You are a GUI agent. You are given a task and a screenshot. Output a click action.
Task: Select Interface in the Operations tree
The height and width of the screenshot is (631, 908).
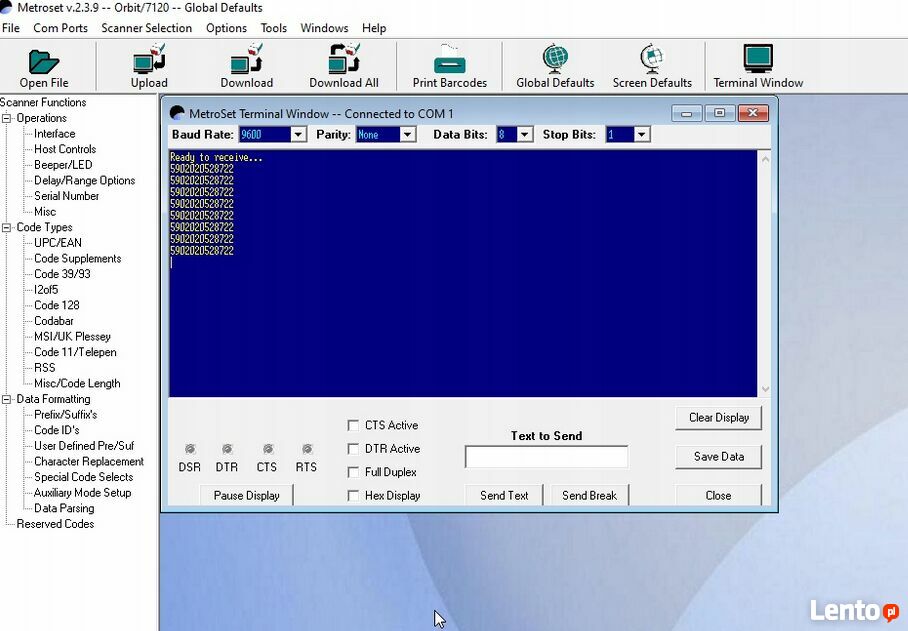coord(54,134)
